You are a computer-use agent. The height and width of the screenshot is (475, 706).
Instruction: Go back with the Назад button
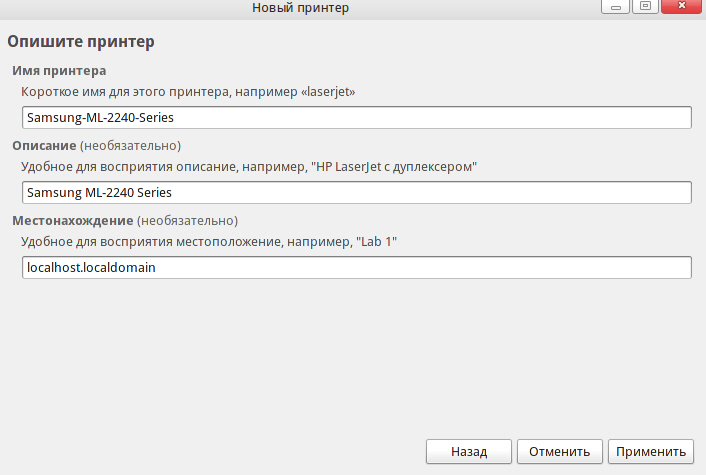coord(469,451)
